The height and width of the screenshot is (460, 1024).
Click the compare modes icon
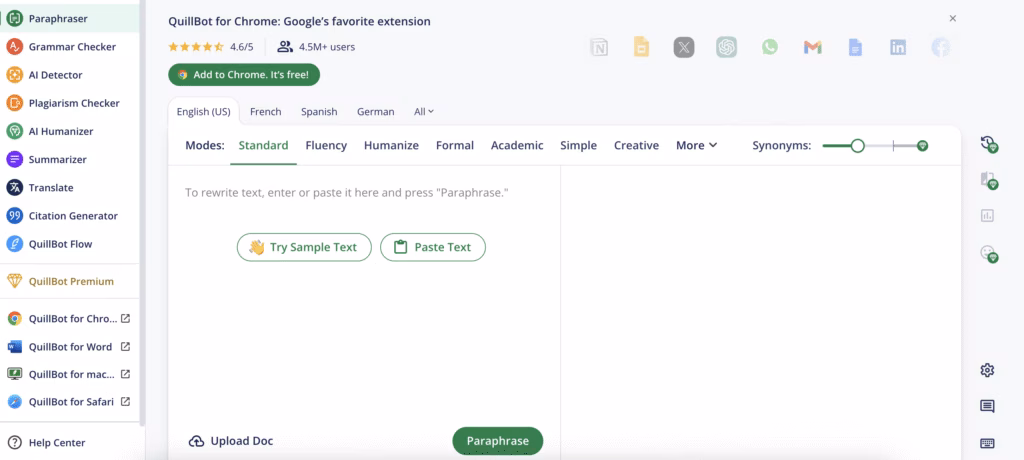988,180
